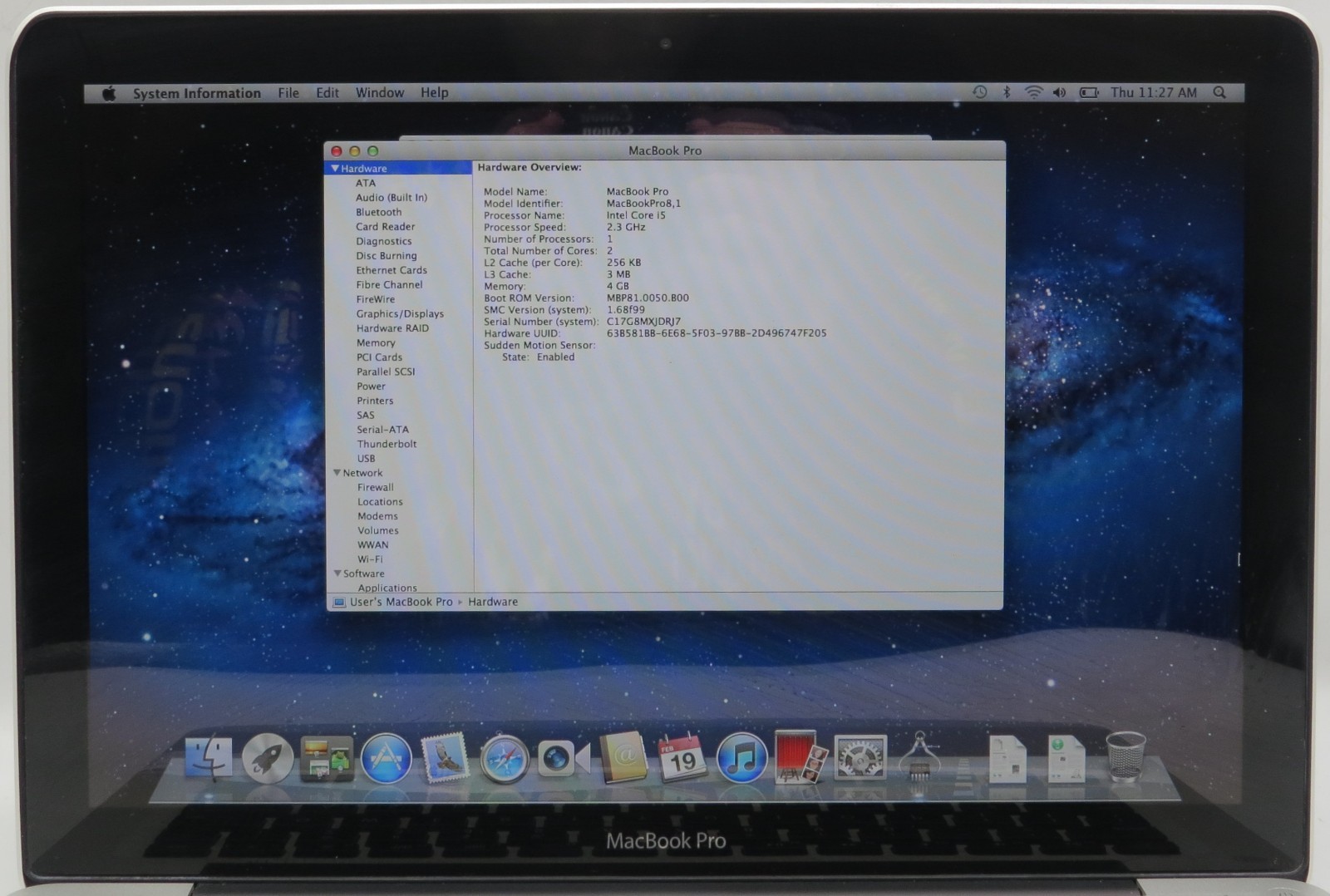Image resolution: width=1330 pixels, height=896 pixels.
Task: Select Fibre Channel in sidebar
Action: [x=390, y=284]
